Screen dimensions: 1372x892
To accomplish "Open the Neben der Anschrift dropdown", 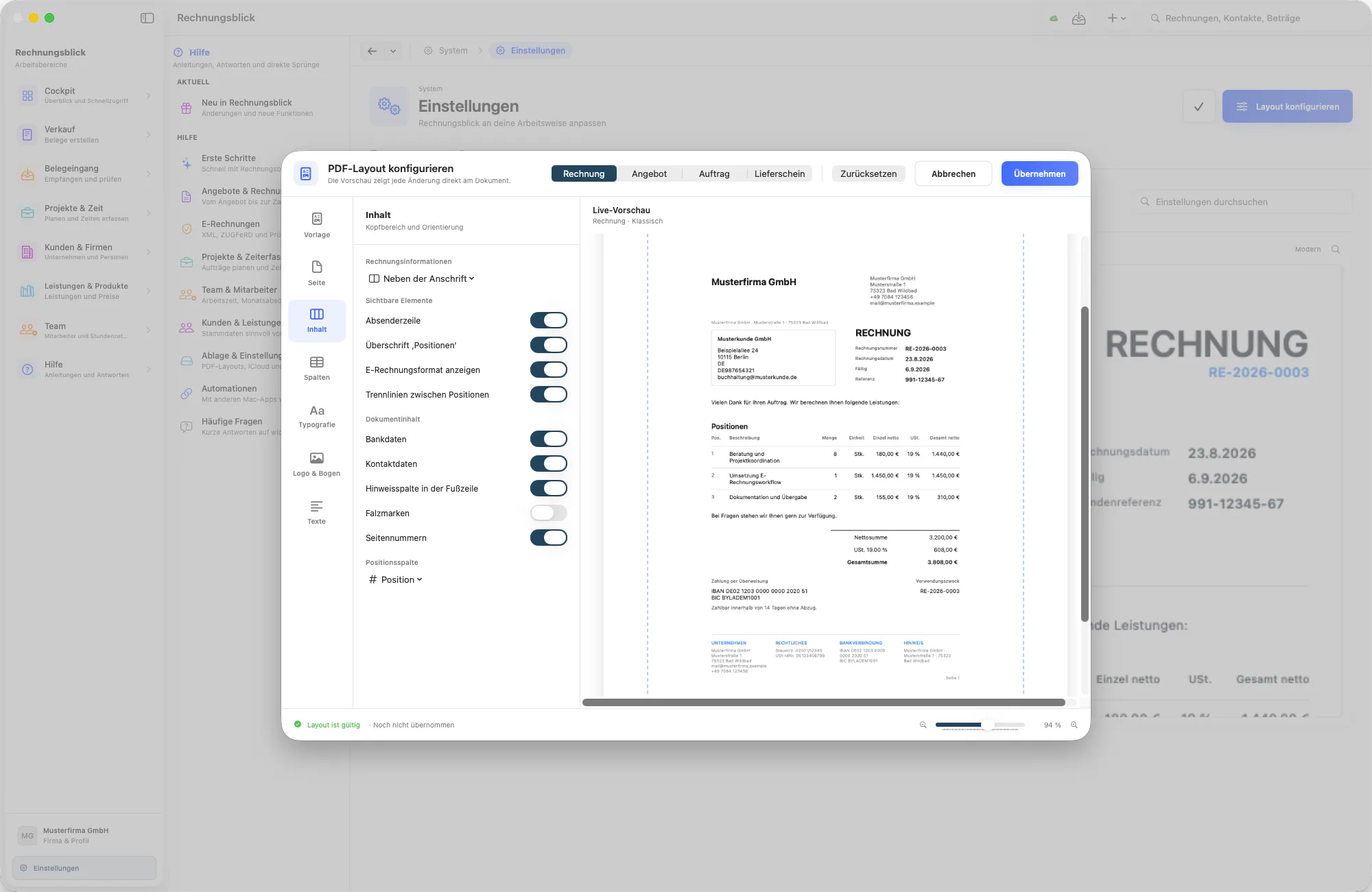I will pyautogui.click(x=421, y=278).
